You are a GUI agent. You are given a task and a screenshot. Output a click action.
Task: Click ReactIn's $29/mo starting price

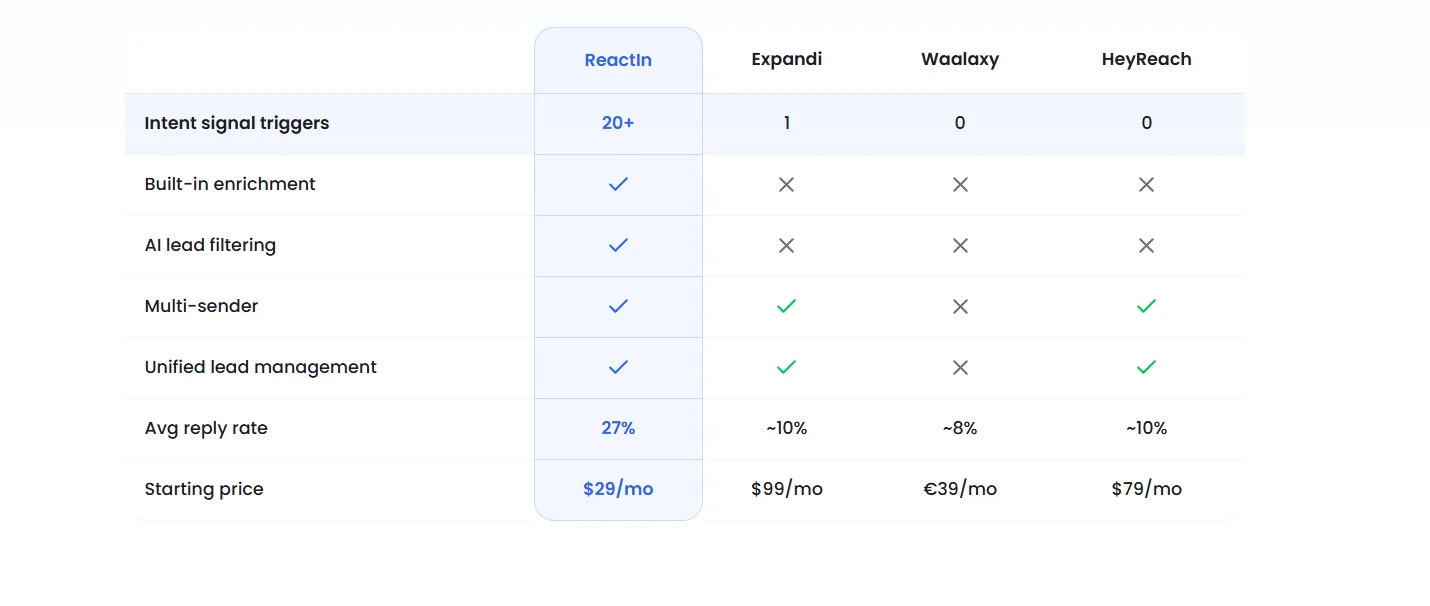[x=618, y=489]
